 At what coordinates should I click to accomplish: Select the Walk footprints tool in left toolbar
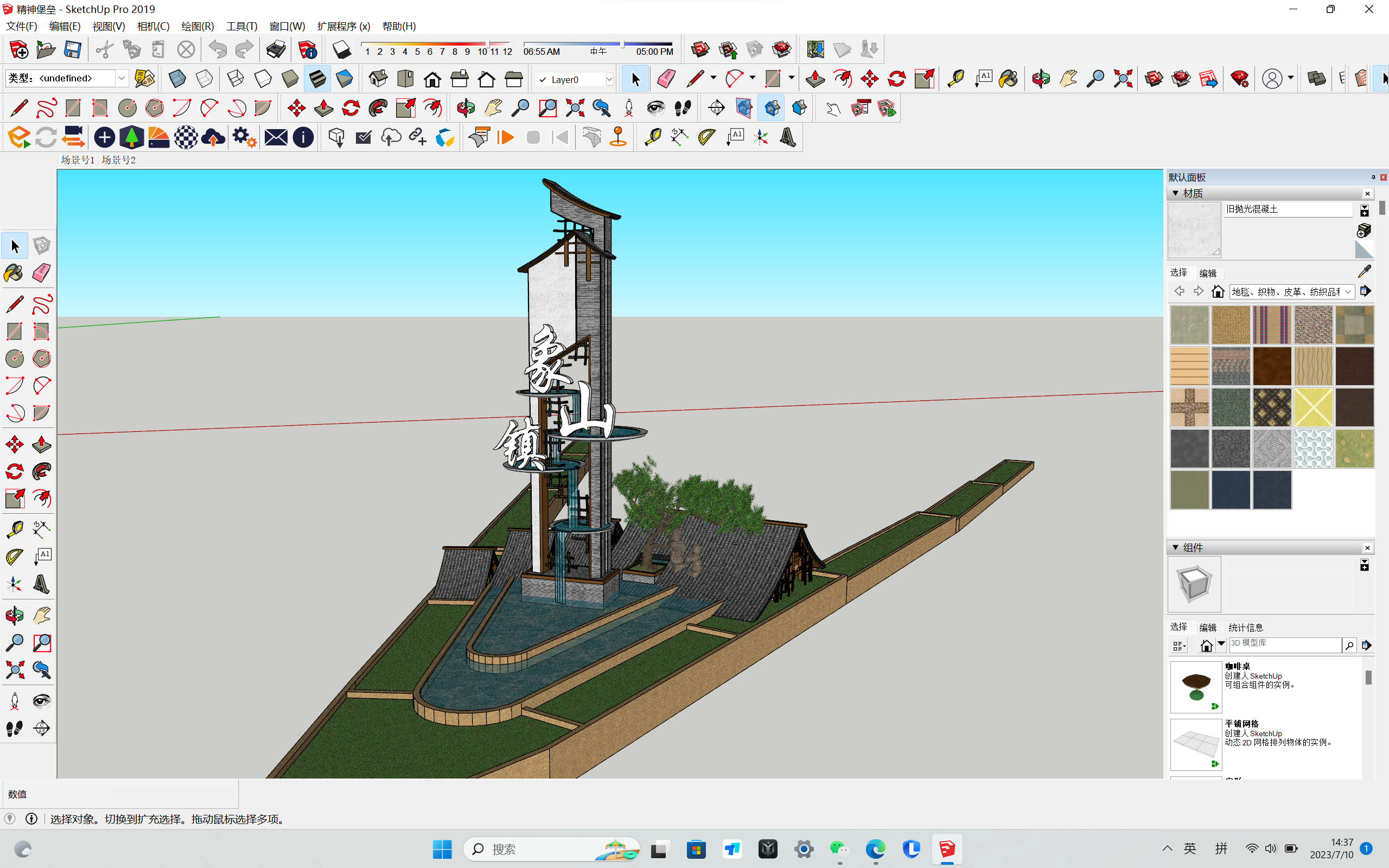pos(14,729)
